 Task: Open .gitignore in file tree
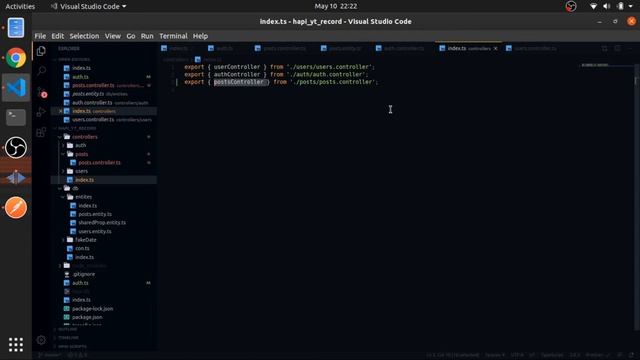coord(84,274)
